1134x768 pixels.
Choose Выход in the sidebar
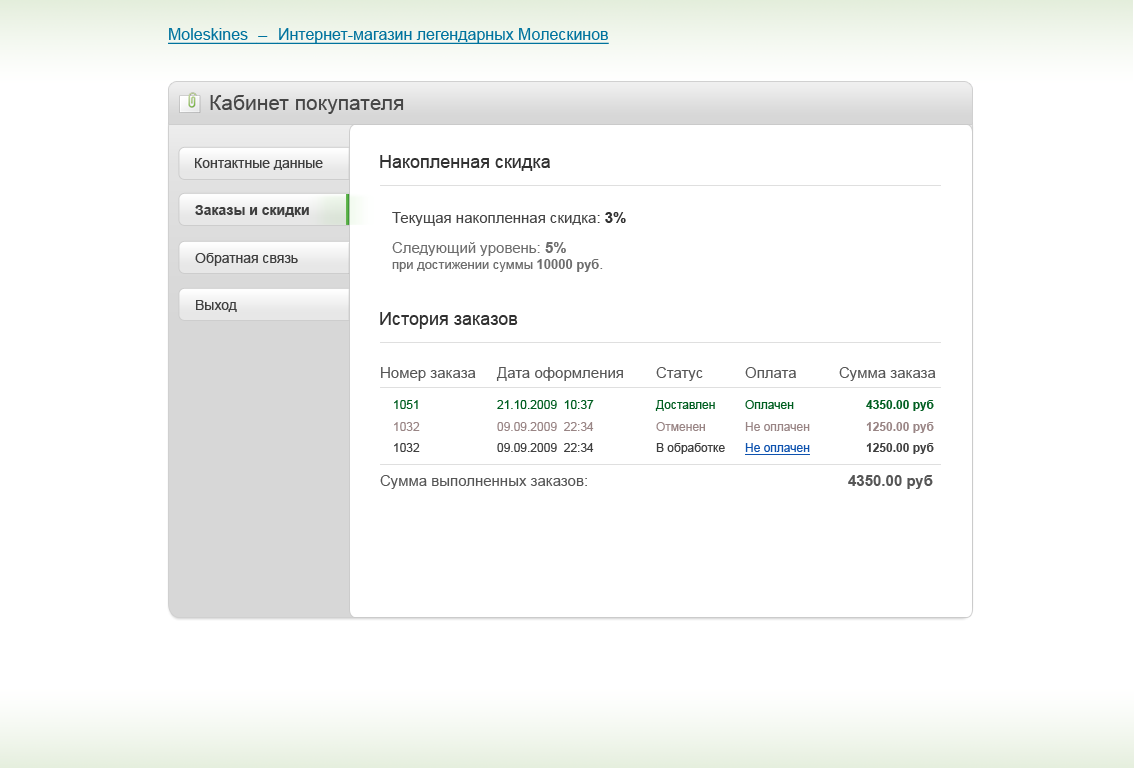pyautogui.click(x=264, y=305)
